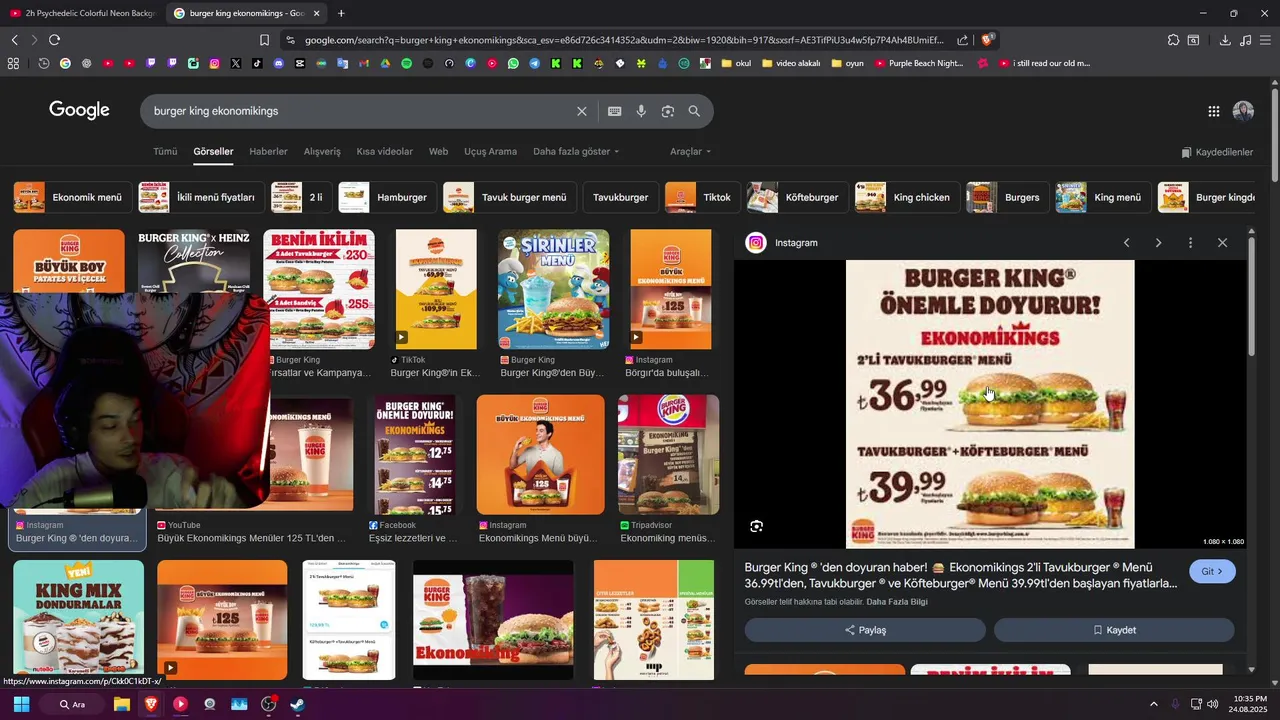Open File Explorer from the taskbar
This screenshot has height=720, width=1280.
pos(121,704)
